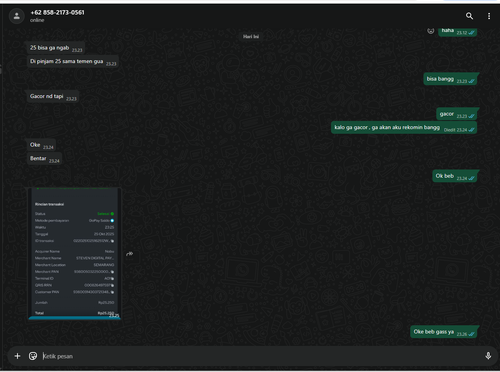
Task: Open the transaction receipt image
Action: [x=74, y=253]
